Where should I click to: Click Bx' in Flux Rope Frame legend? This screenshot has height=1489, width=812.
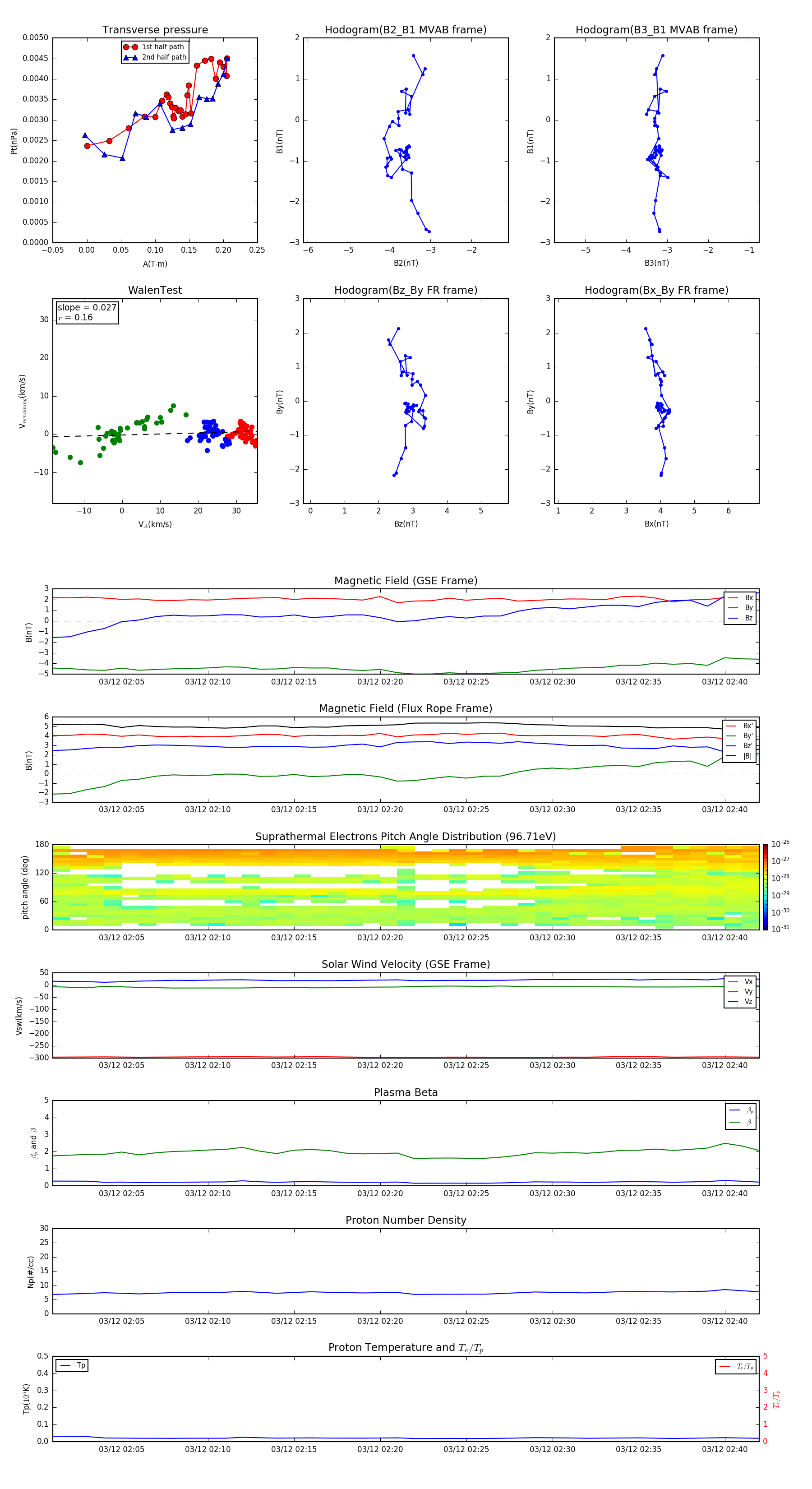click(x=739, y=726)
